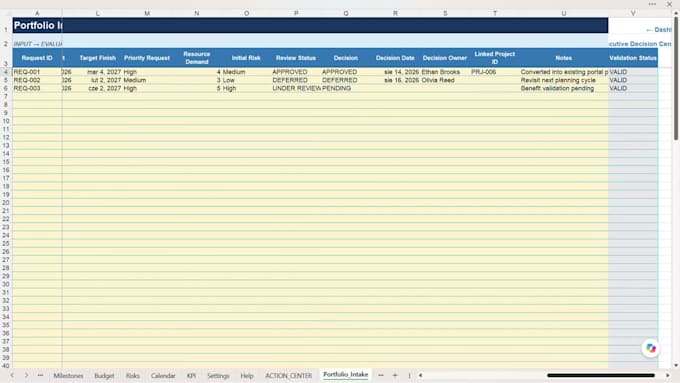
Task: Select the vertical scrollbar thumb
Action: click(x=676, y=79)
